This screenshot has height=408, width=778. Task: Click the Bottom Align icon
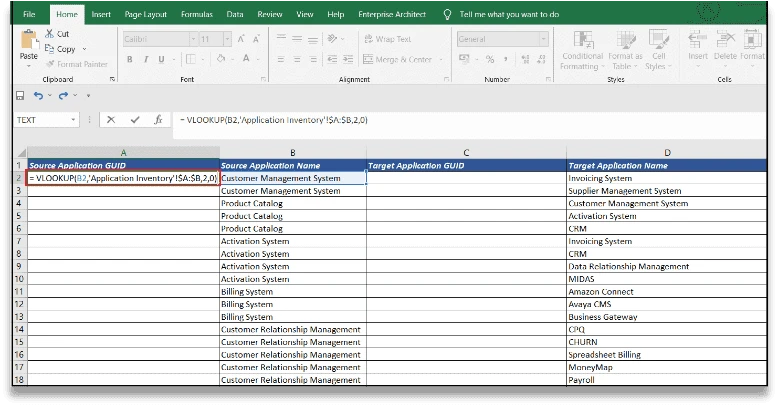[313, 39]
